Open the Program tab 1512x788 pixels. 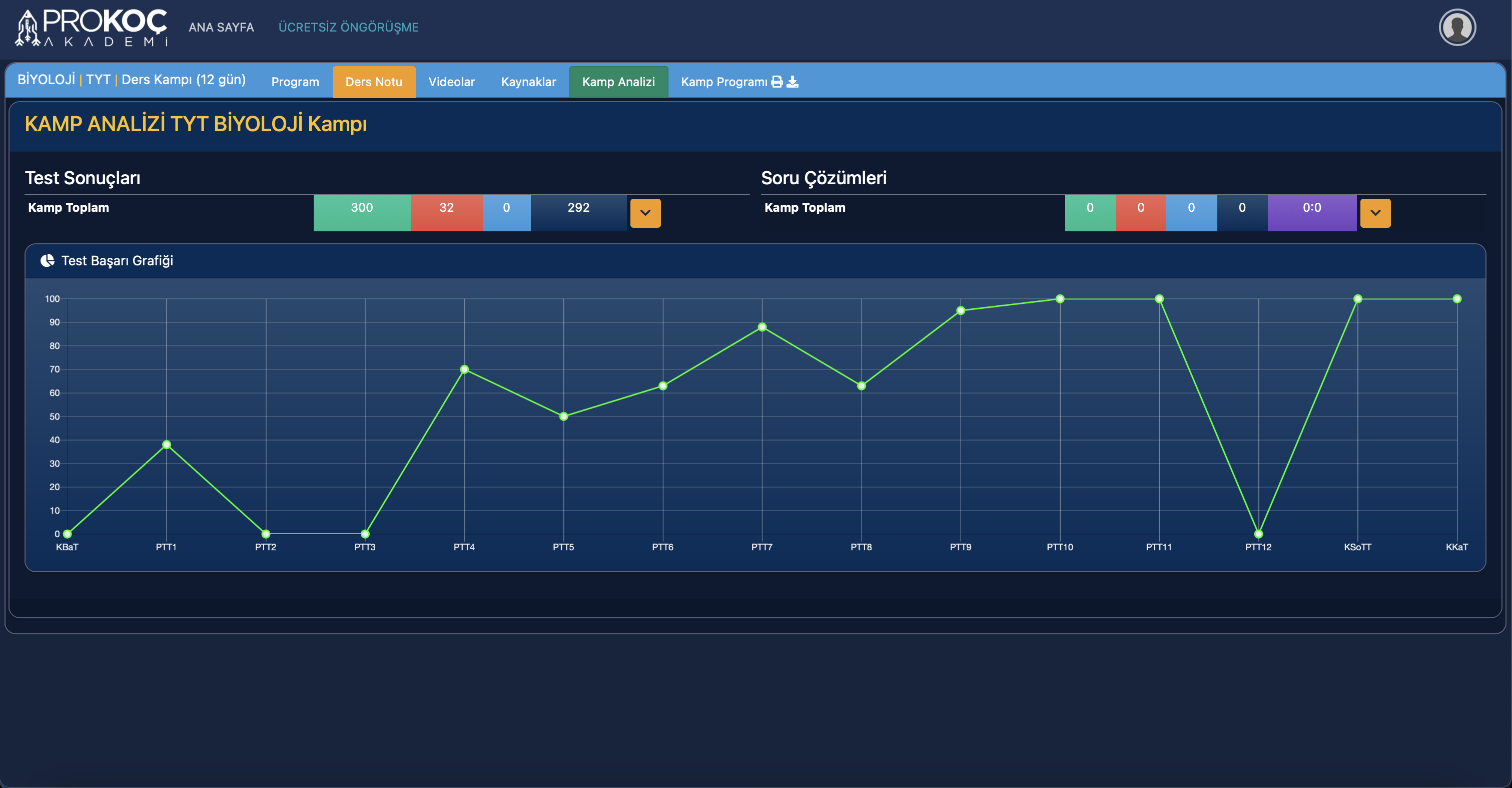coord(295,82)
